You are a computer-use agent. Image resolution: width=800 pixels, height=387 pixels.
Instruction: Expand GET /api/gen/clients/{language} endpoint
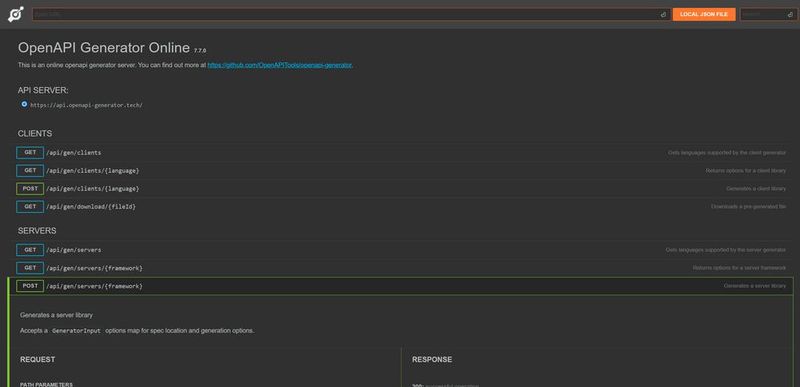tap(401, 171)
